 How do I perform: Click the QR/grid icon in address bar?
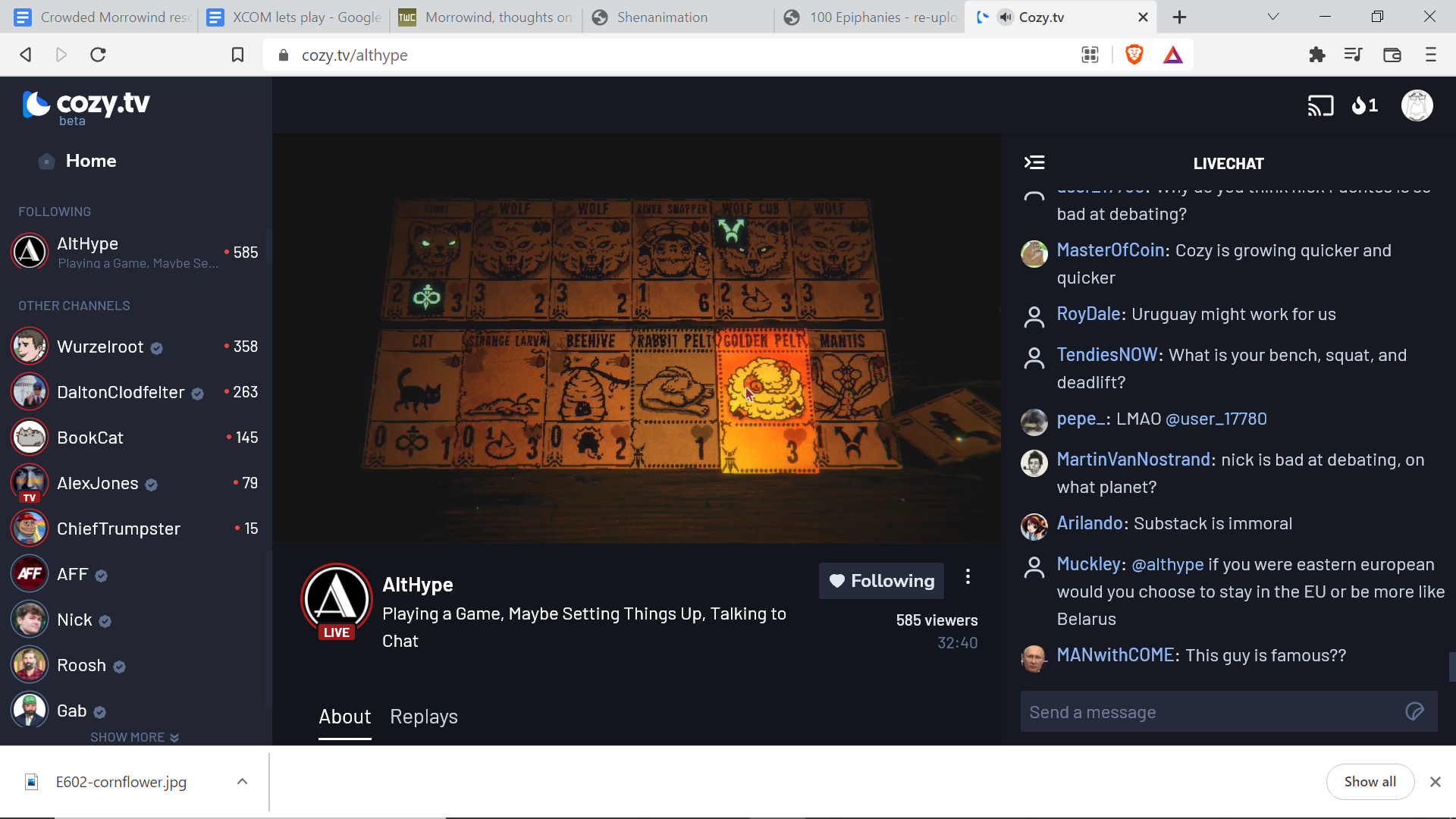[x=1090, y=55]
